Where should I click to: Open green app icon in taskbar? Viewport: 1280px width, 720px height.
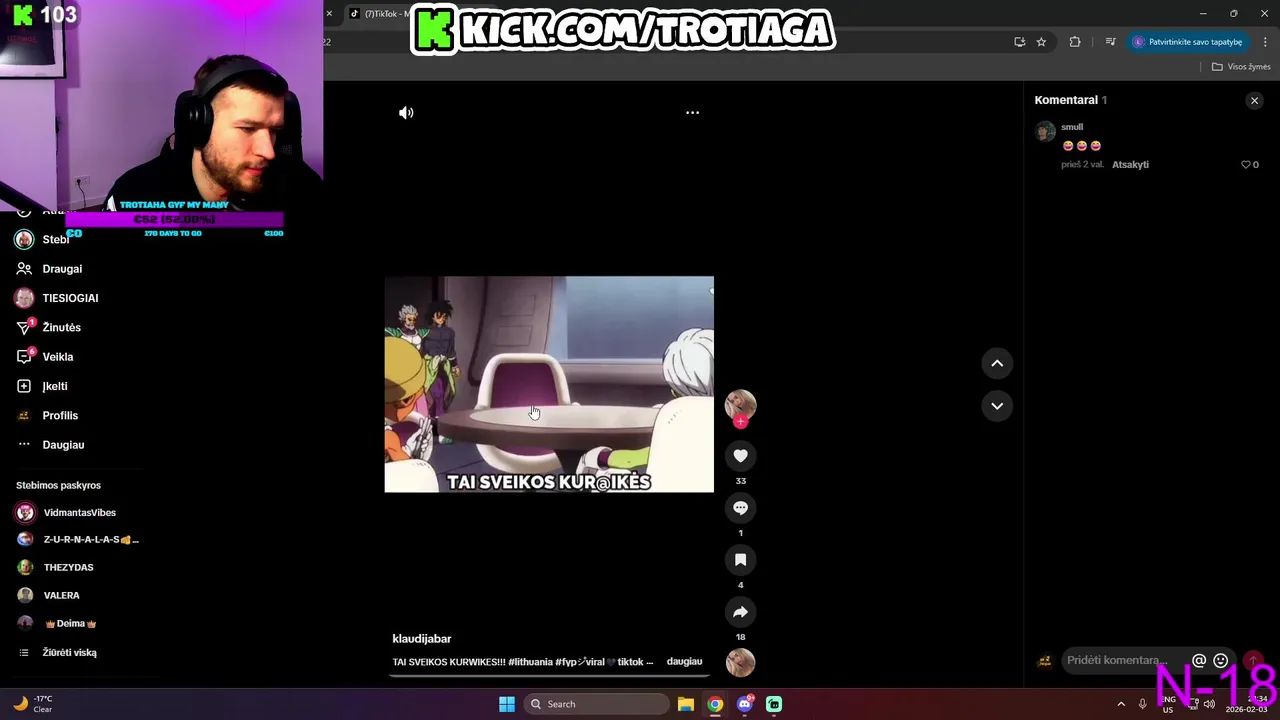pos(774,704)
